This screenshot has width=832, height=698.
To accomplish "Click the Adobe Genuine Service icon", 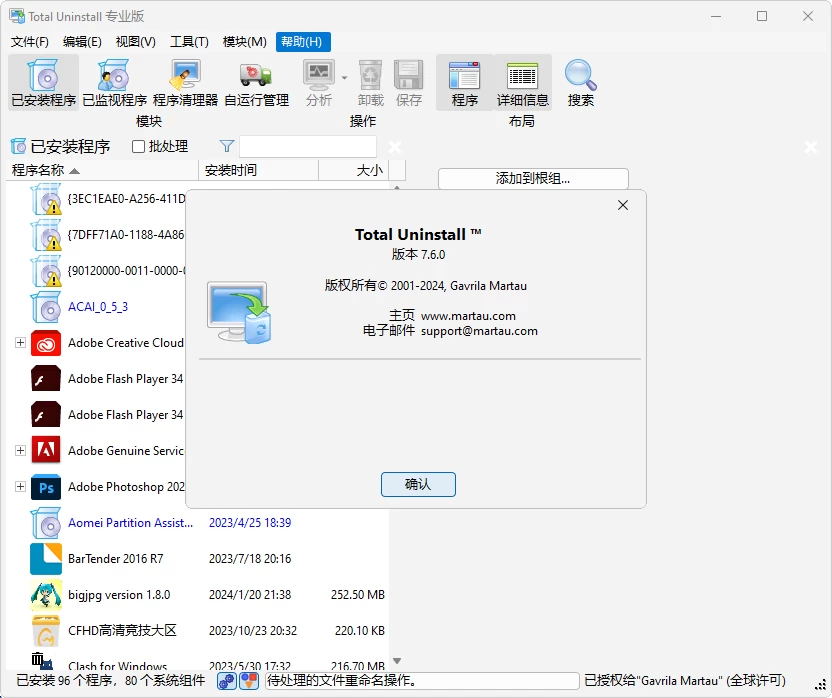I will [x=46, y=451].
